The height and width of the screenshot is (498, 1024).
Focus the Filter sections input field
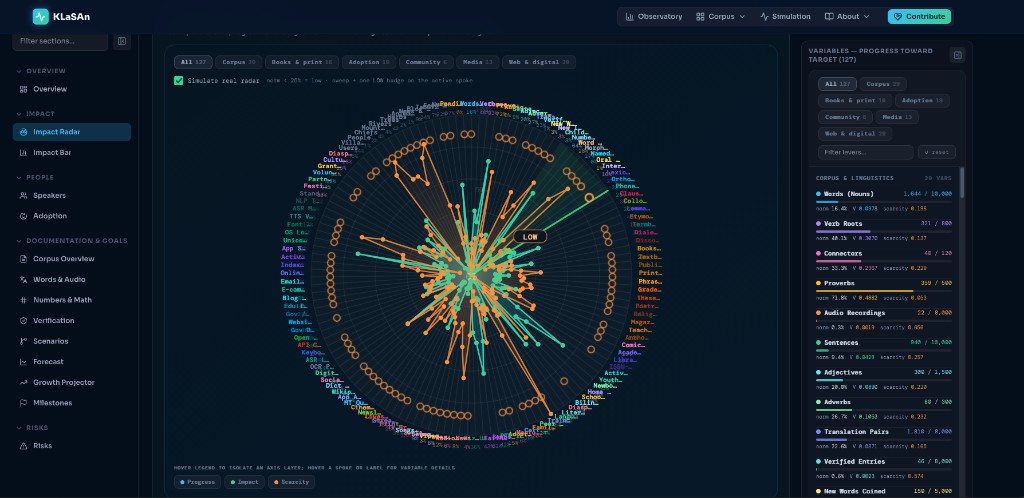coord(60,41)
